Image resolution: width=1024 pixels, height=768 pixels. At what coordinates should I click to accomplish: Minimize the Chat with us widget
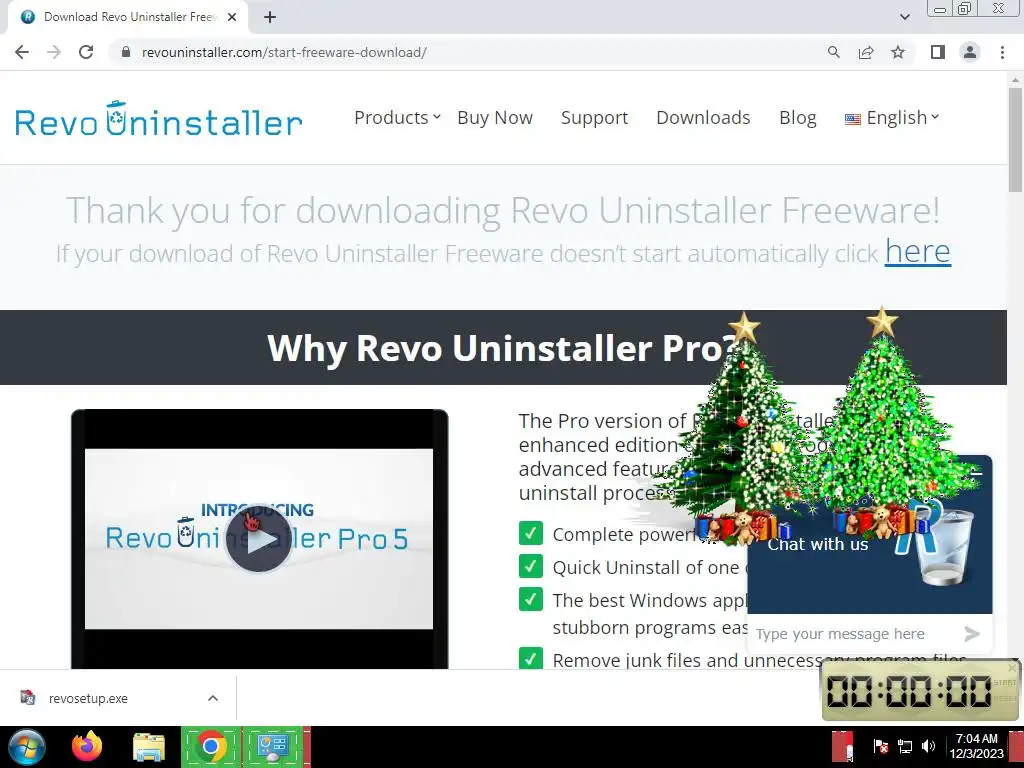click(x=976, y=472)
